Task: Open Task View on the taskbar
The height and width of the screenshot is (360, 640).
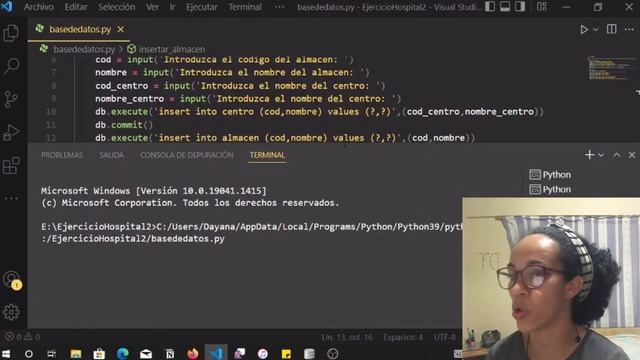Action: click(x=51, y=353)
